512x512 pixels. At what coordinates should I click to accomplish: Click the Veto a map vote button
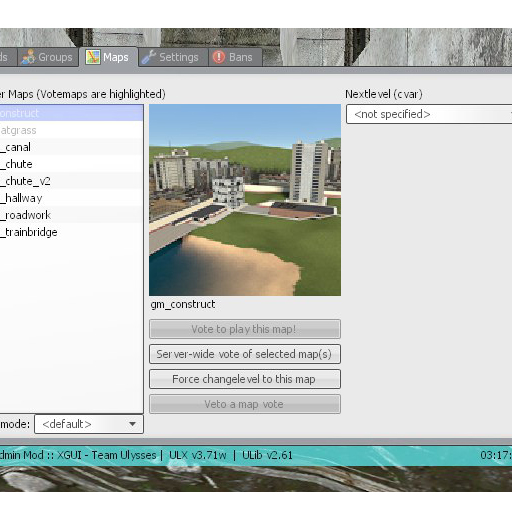click(x=245, y=404)
